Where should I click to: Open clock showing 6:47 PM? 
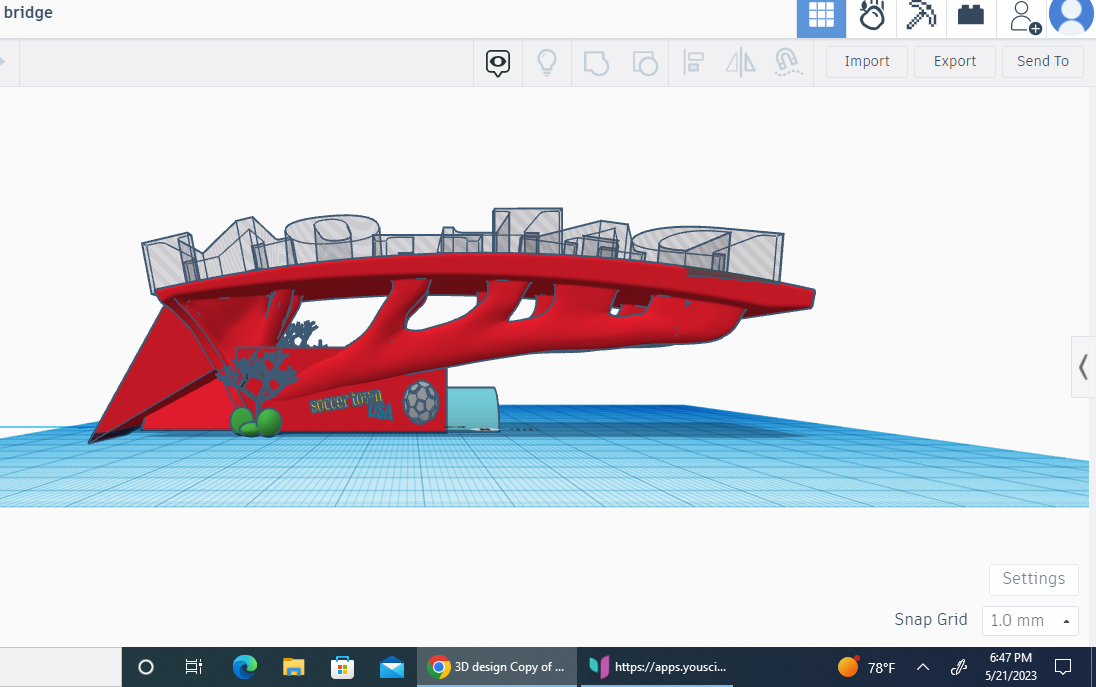pos(1011,667)
